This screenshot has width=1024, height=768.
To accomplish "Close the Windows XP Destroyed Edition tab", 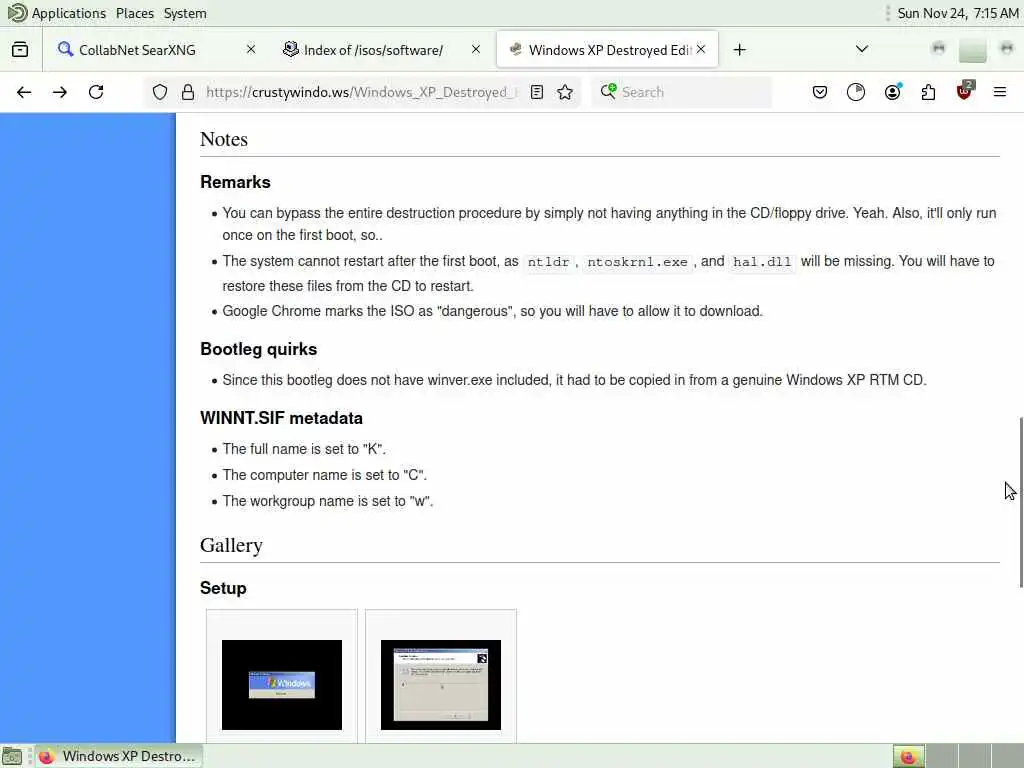I will [701, 50].
